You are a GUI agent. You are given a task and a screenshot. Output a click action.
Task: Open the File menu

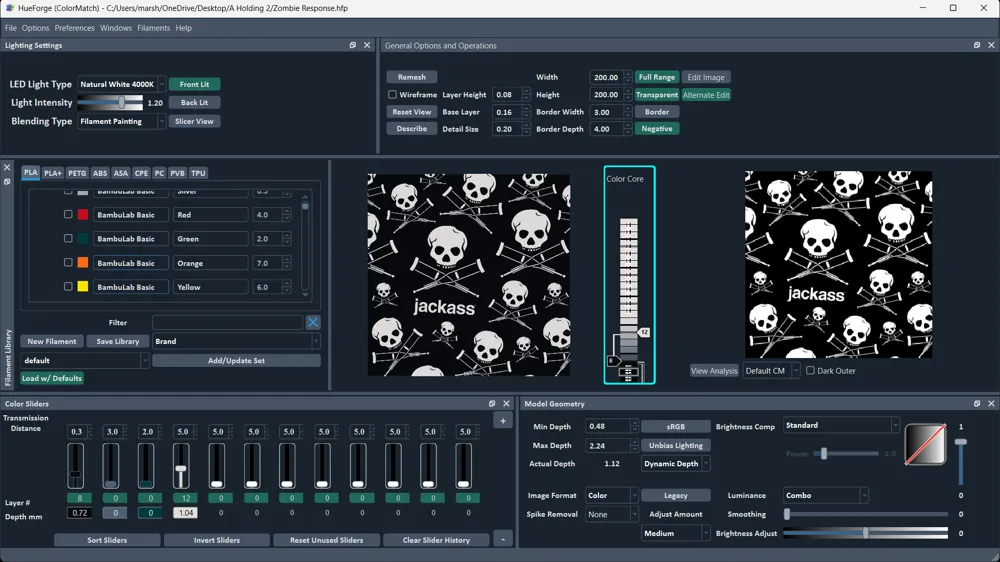11,28
